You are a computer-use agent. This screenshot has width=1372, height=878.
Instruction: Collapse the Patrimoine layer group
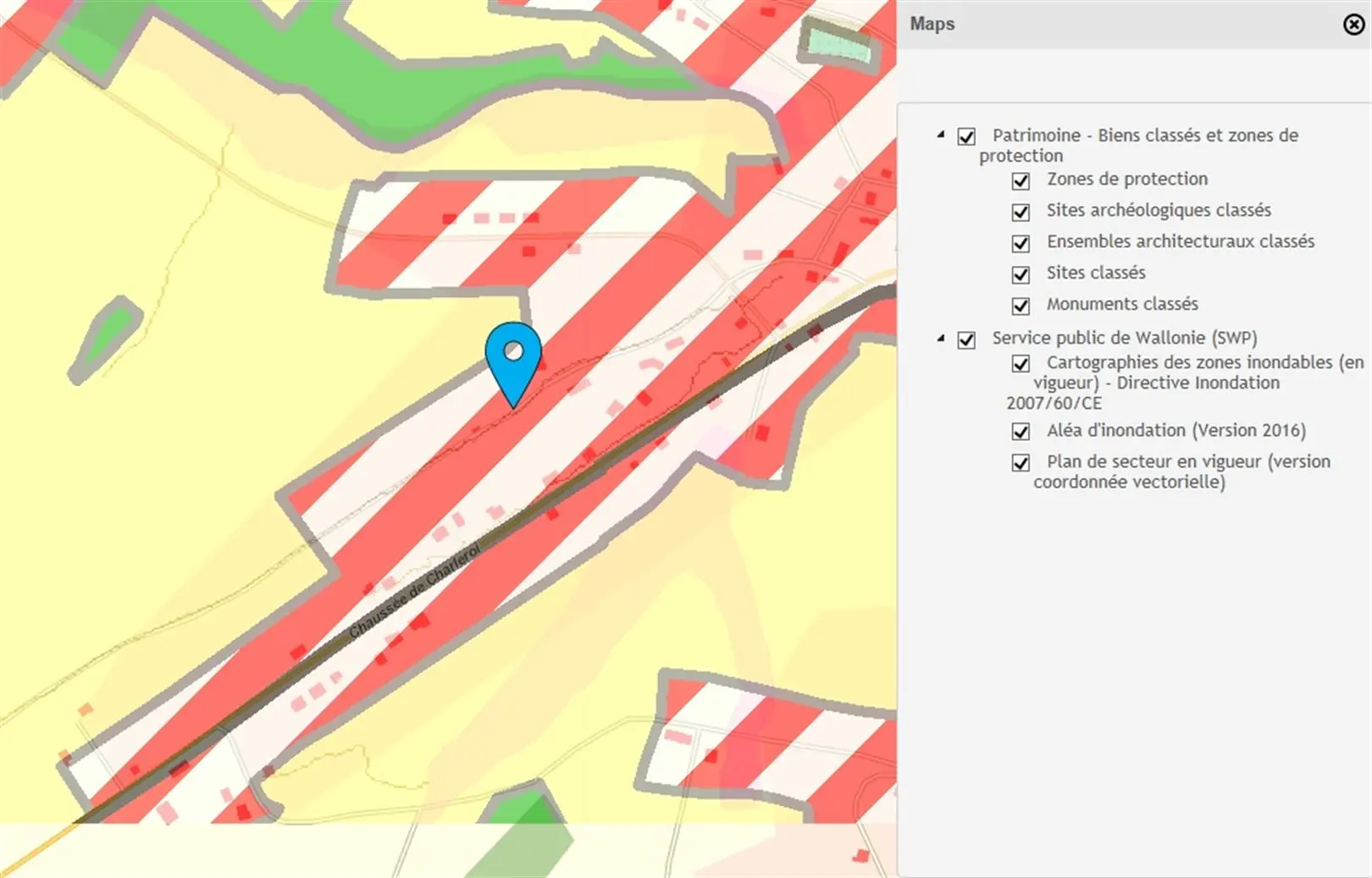point(941,135)
